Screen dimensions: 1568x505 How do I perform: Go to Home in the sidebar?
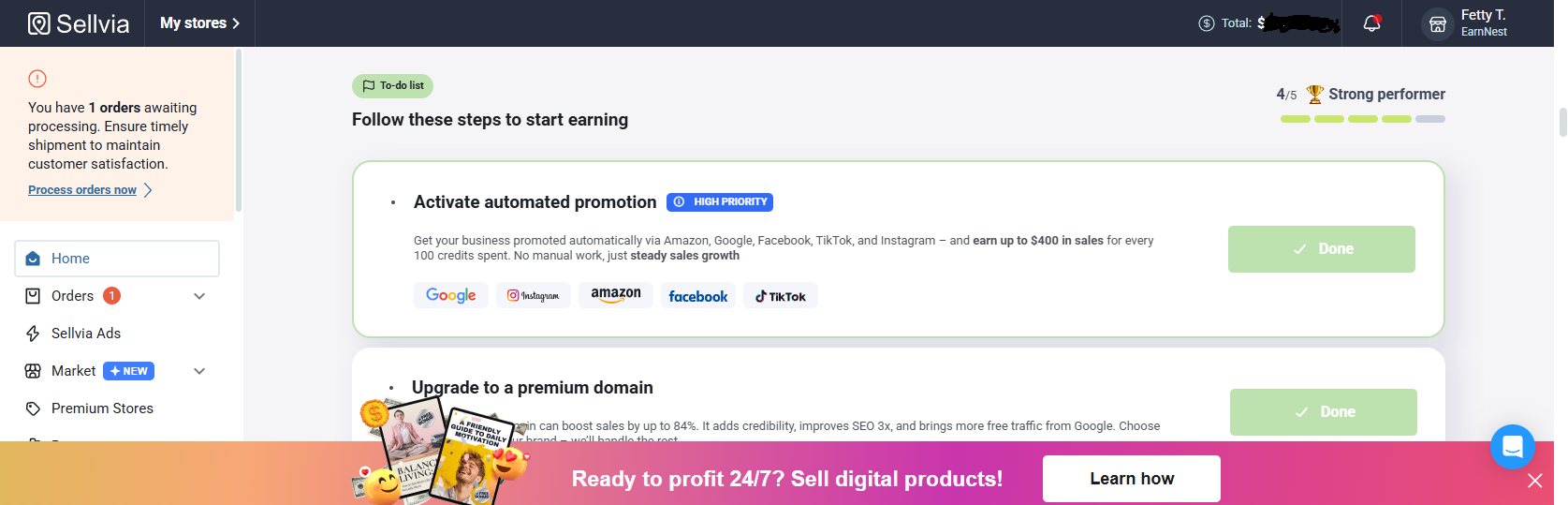pos(70,259)
